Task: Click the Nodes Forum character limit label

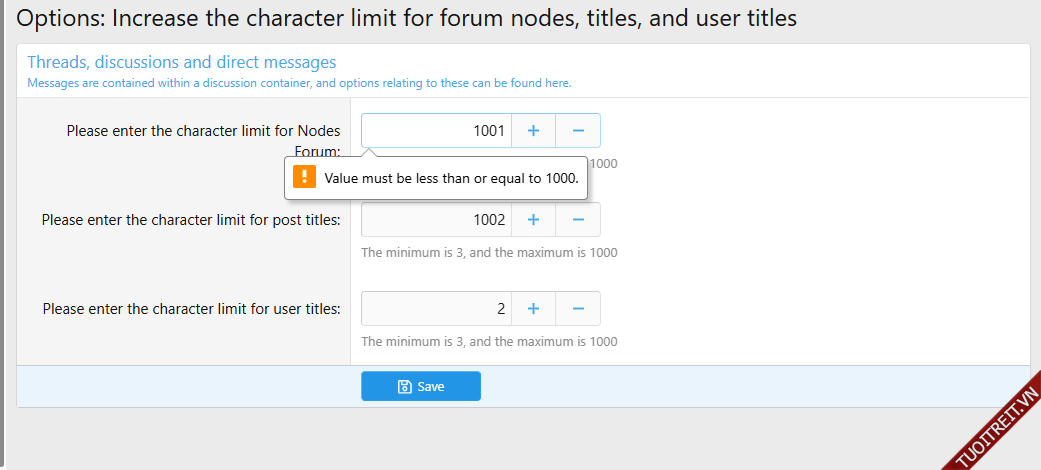Action: [x=203, y=131]
